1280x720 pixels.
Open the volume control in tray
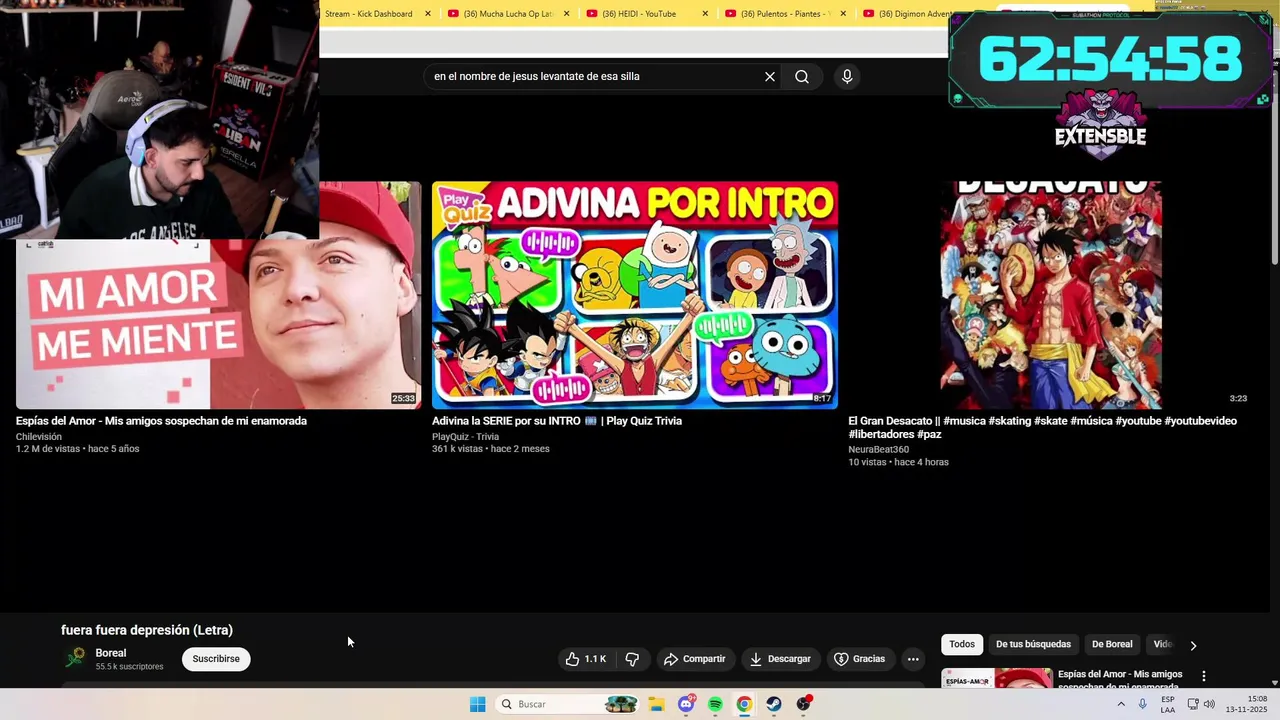tap(1209, 704)
